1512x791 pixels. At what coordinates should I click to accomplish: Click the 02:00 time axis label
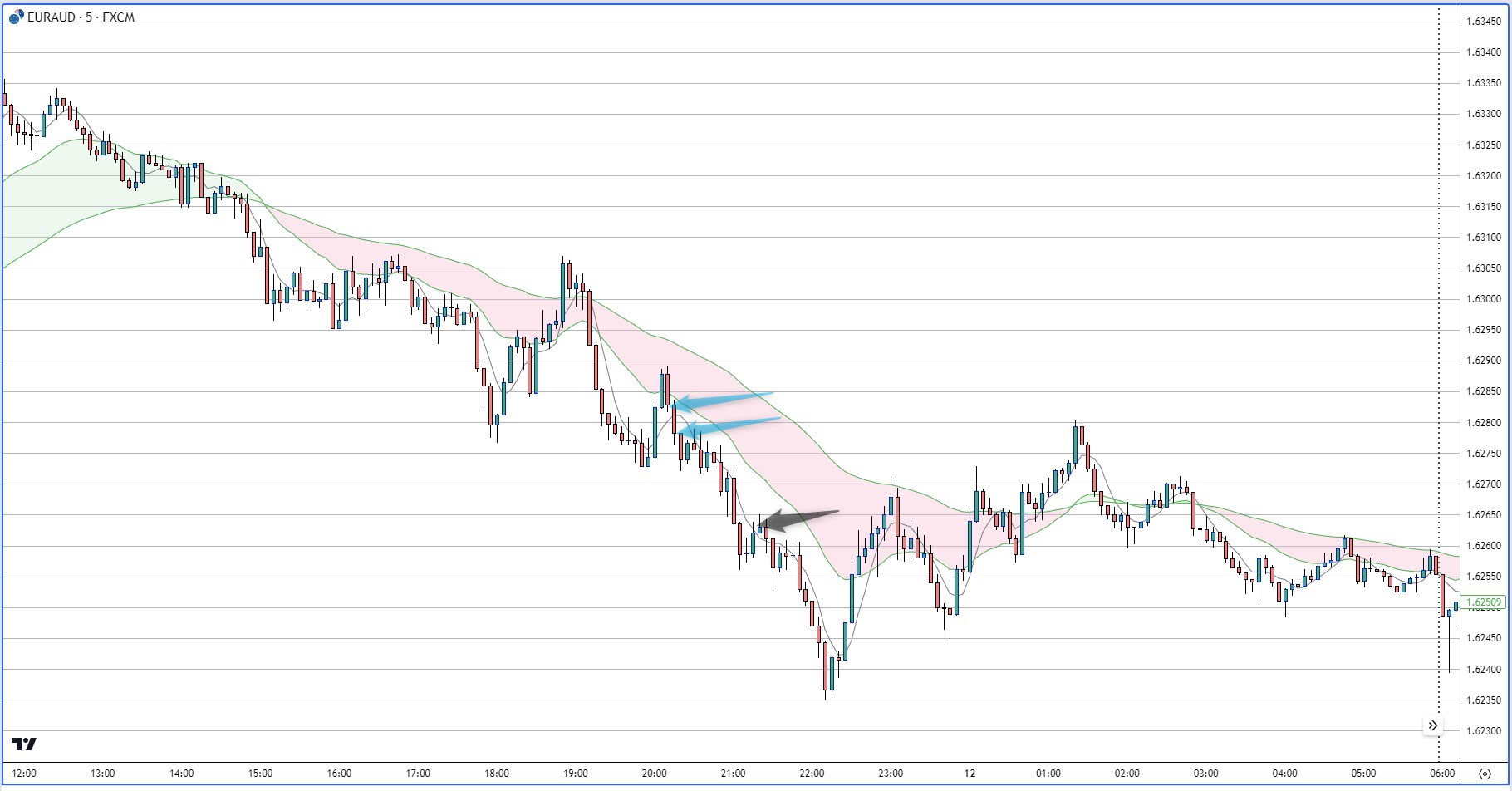coord(1127,774)
